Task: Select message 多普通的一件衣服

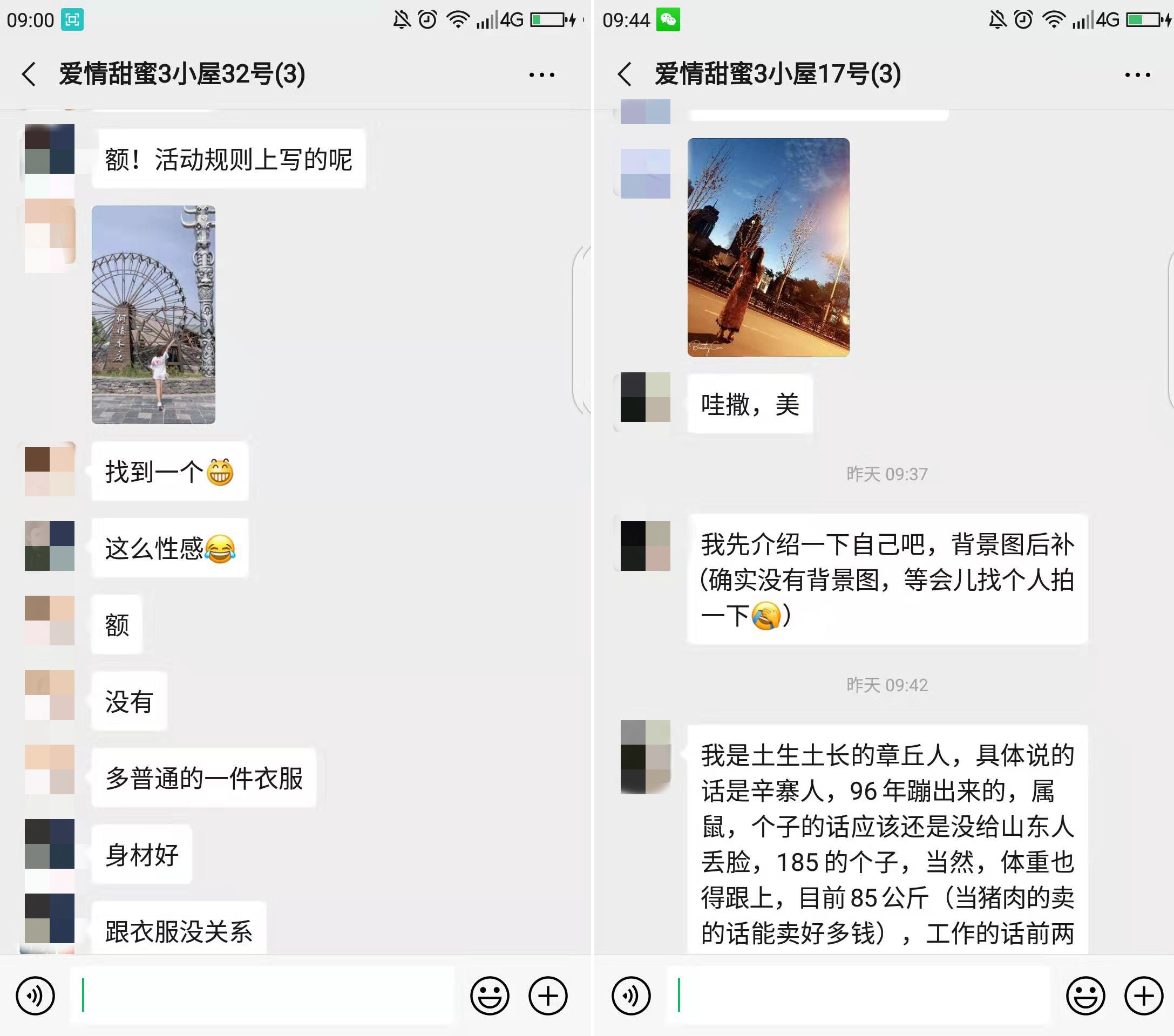Action: 204,778
